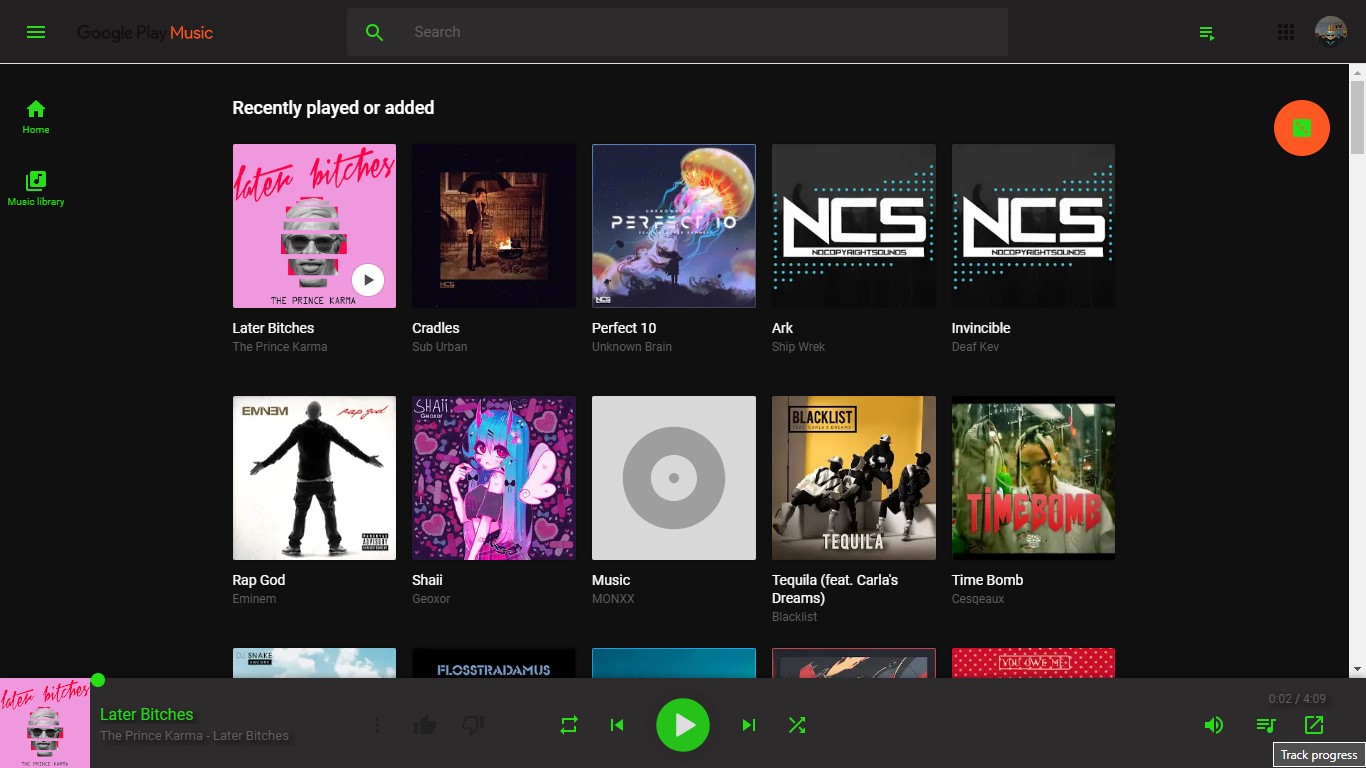1366x768 pixels.
Task: Open the Perfect 10 album cover
Action: point(674,226)
